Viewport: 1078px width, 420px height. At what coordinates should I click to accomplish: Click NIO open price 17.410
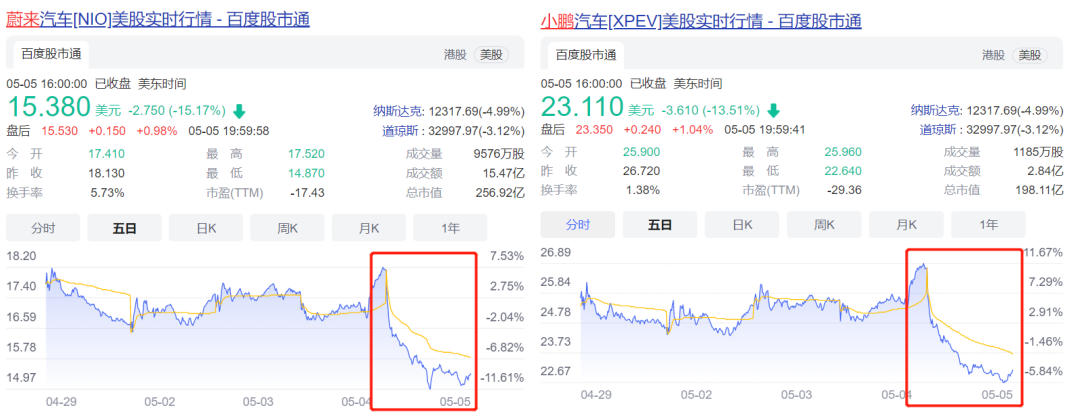pyautogui.click(x=107, y=153)
